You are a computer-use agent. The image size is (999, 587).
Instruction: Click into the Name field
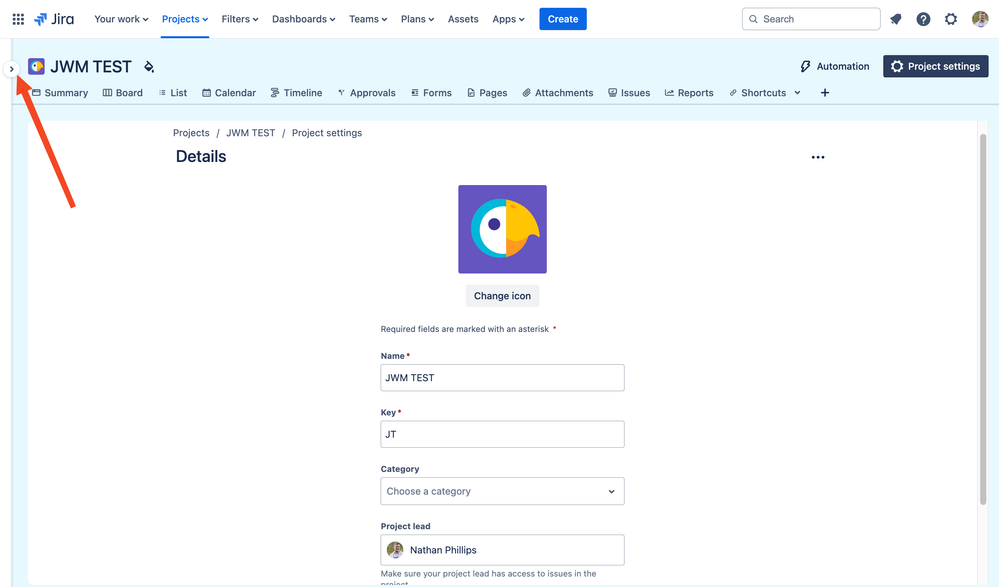(x=502, y=378)
